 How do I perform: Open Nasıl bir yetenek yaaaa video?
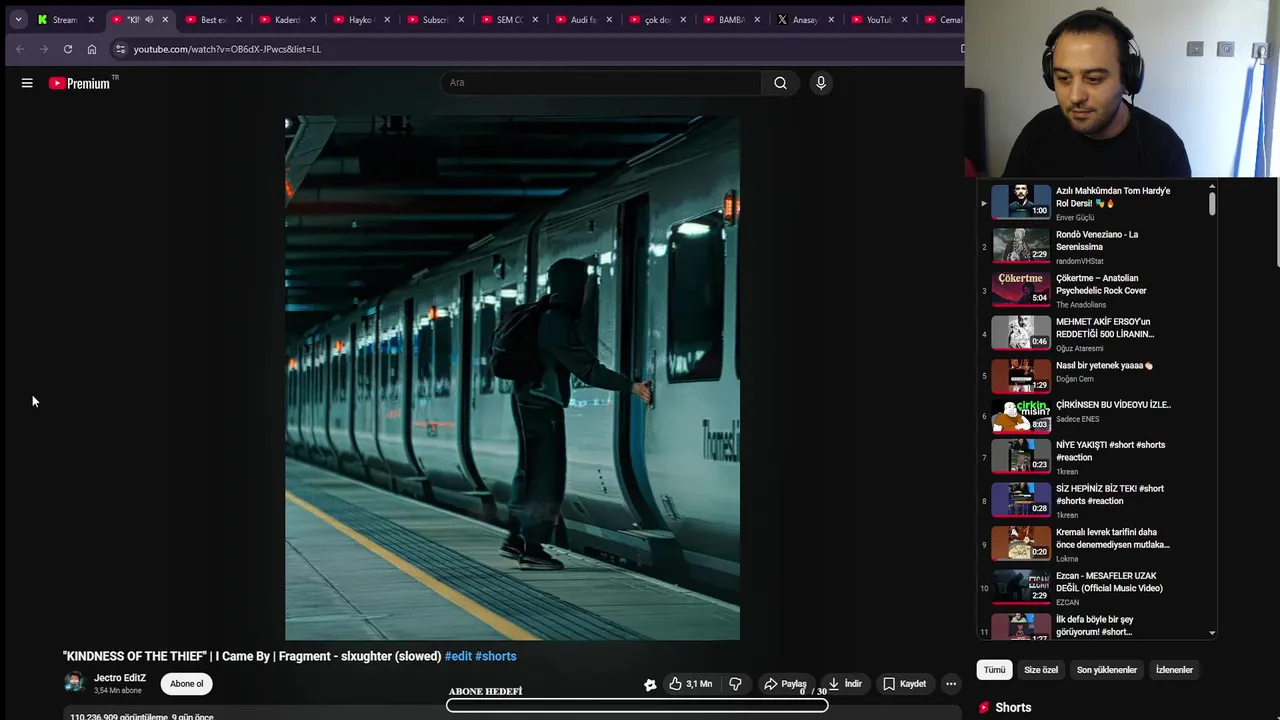(x=1105, y=366)
